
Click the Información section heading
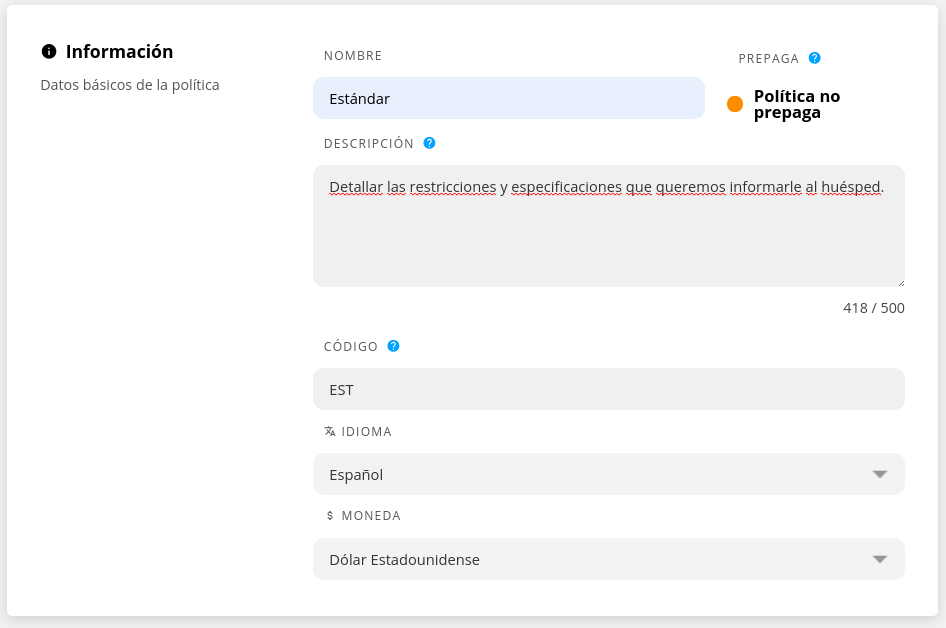coord(119,52)
